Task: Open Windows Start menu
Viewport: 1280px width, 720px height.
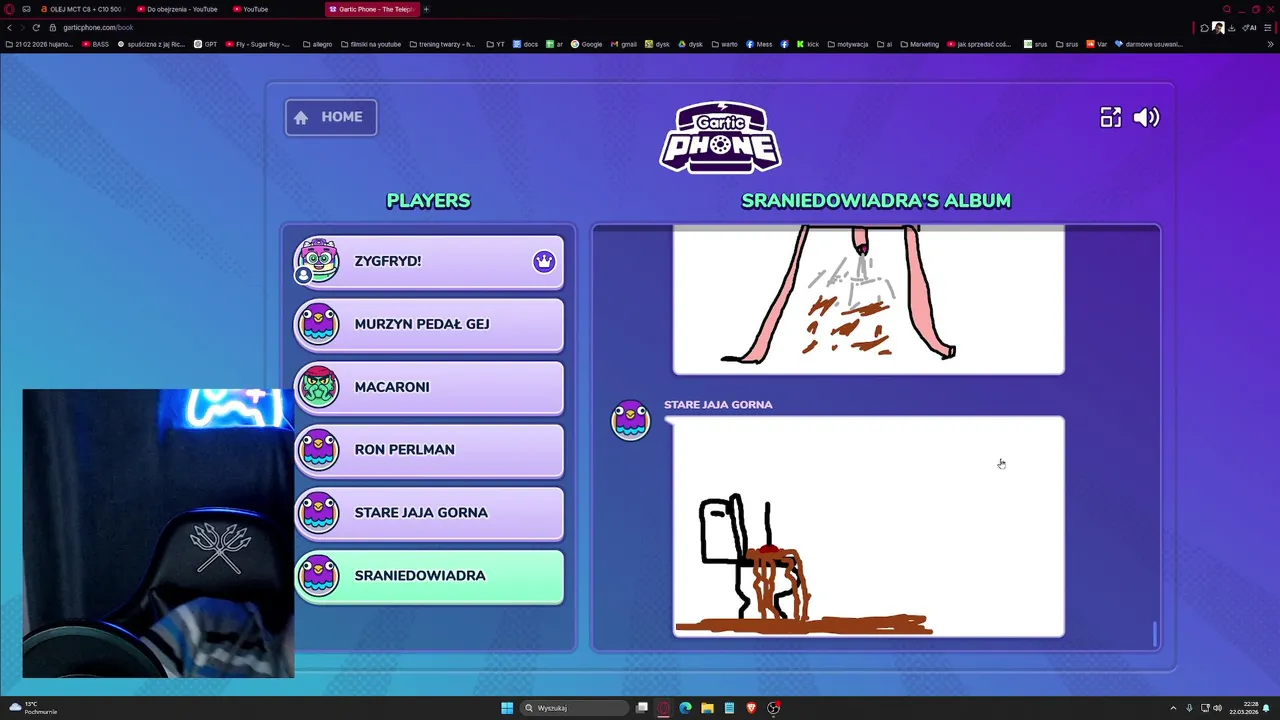Action: [x=507, y=708]
